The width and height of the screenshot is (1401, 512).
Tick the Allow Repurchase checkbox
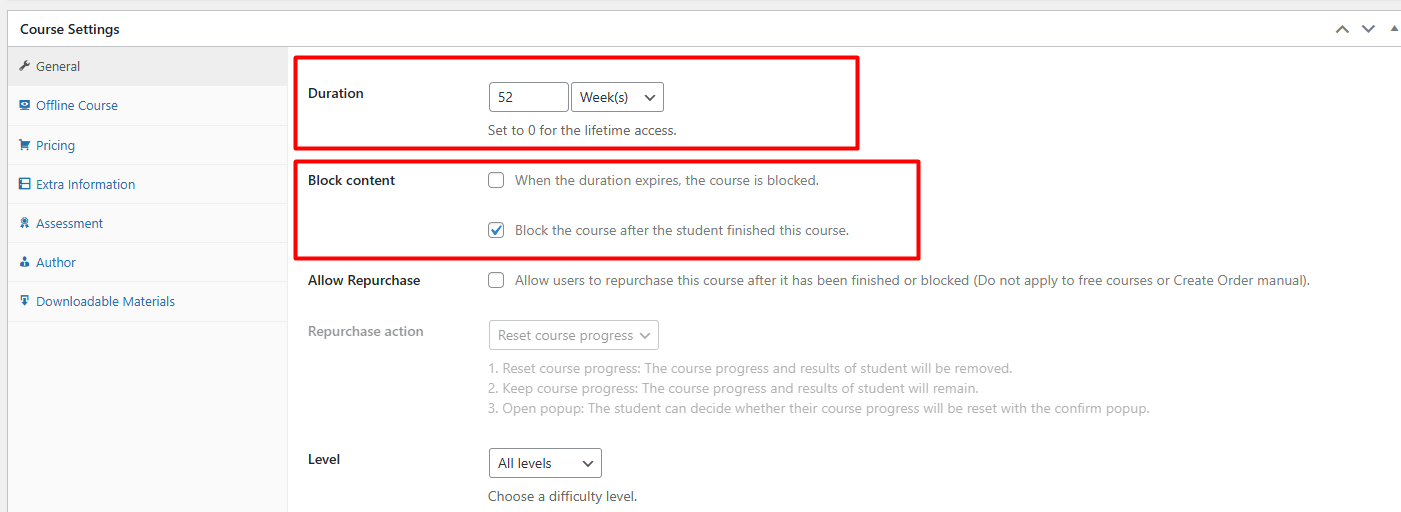(x=496, y=280)
